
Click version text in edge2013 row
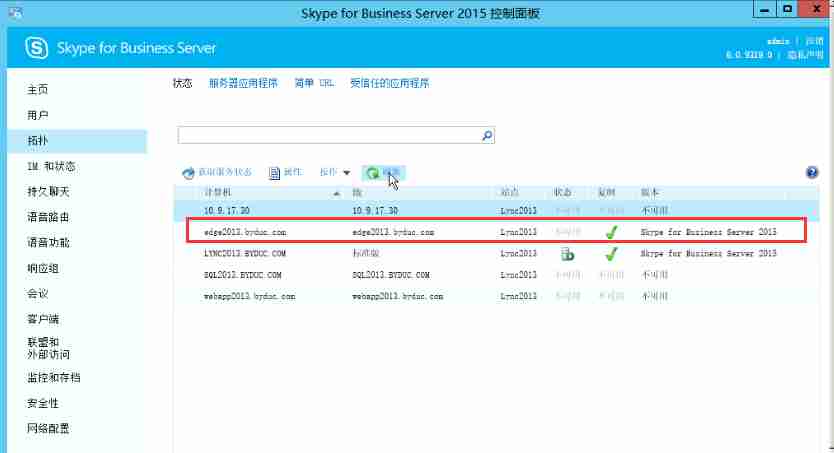point(708,232)
